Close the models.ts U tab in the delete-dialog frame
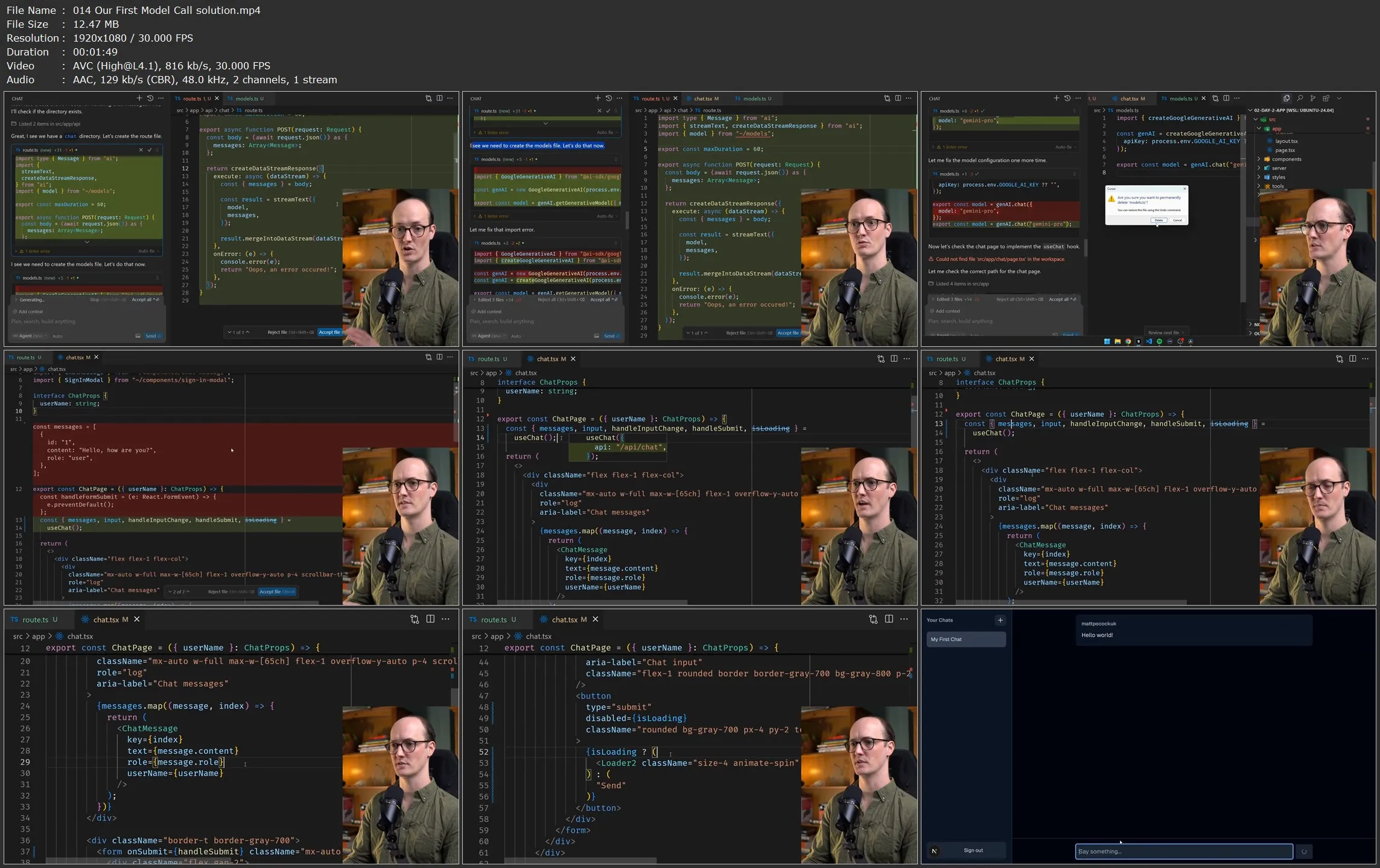The height and width of the screenshot is (868, 1380). point(1204,98)
